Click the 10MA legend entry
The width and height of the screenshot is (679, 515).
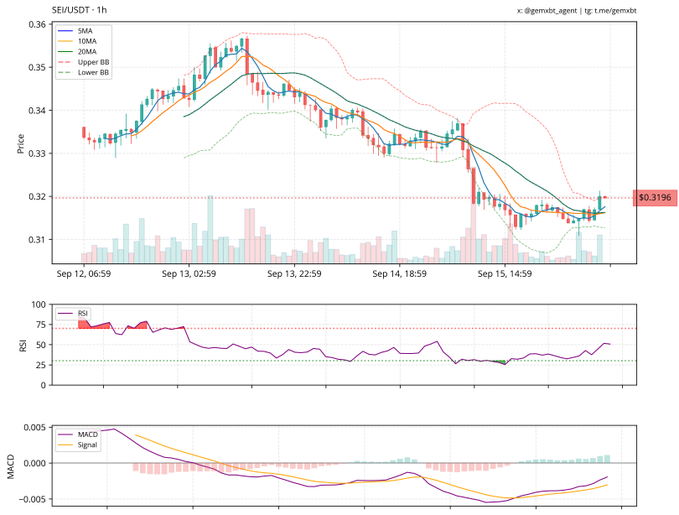[86, 42]
